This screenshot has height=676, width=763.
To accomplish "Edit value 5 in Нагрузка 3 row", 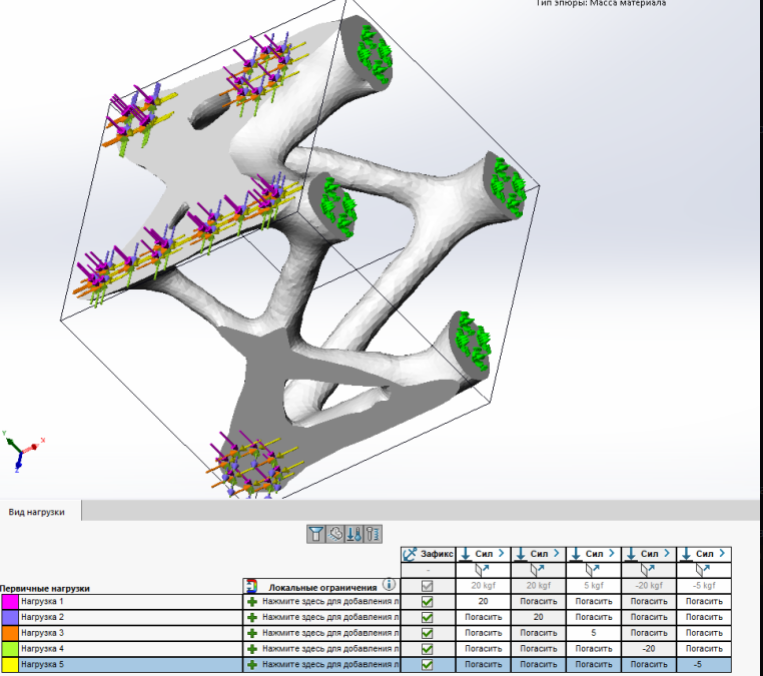I will pyautogui.click(x=594, y=633).
